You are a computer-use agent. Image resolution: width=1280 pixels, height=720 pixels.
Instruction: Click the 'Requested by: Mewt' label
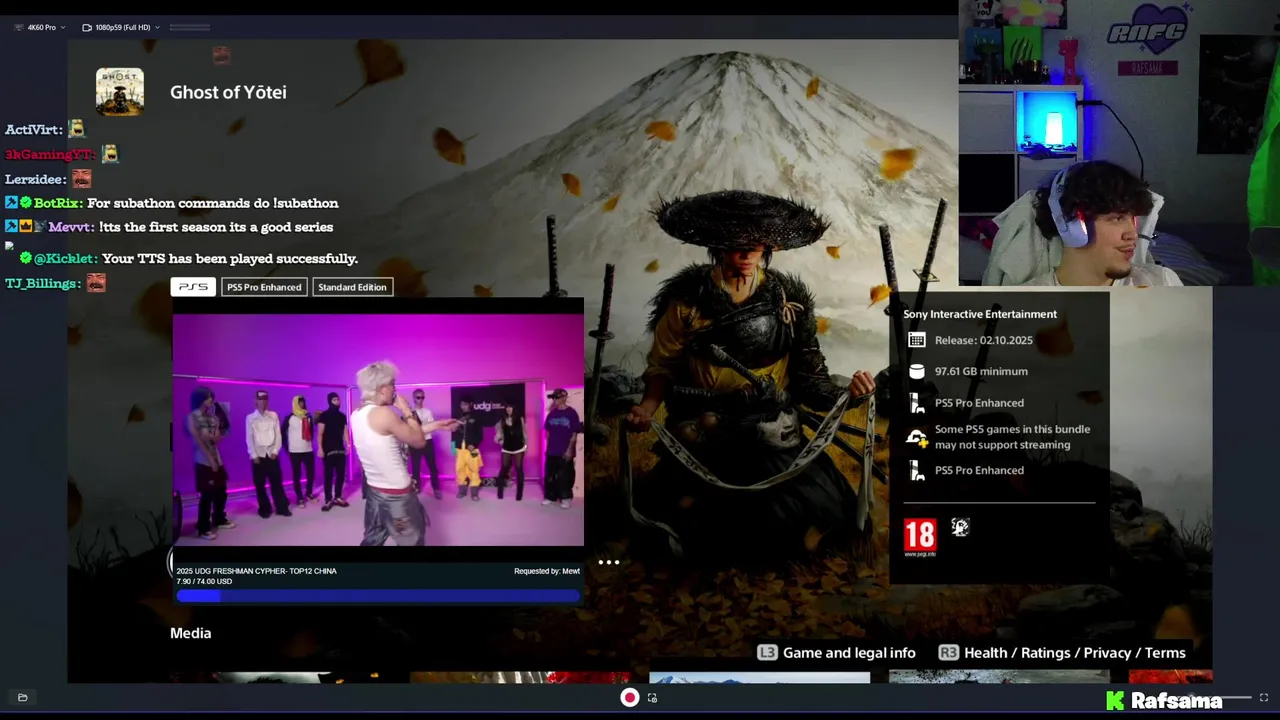[x=547, y=571]
